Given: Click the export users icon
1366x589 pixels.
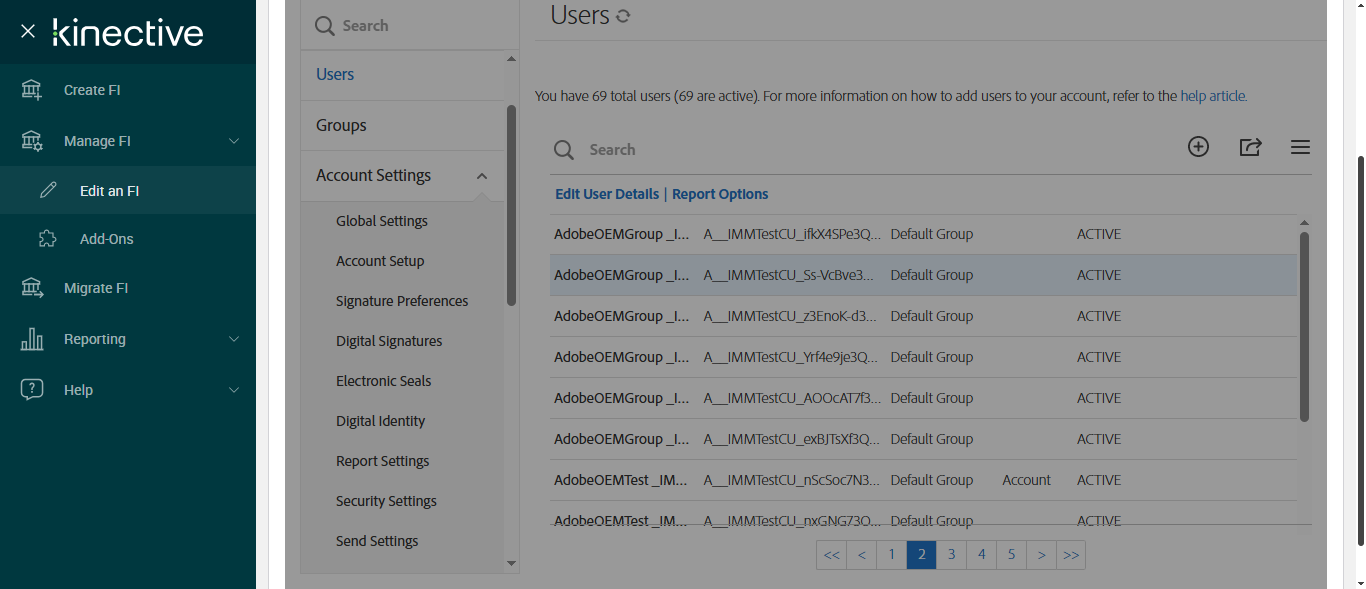Looking at the screenshot, I should 1250,147.
